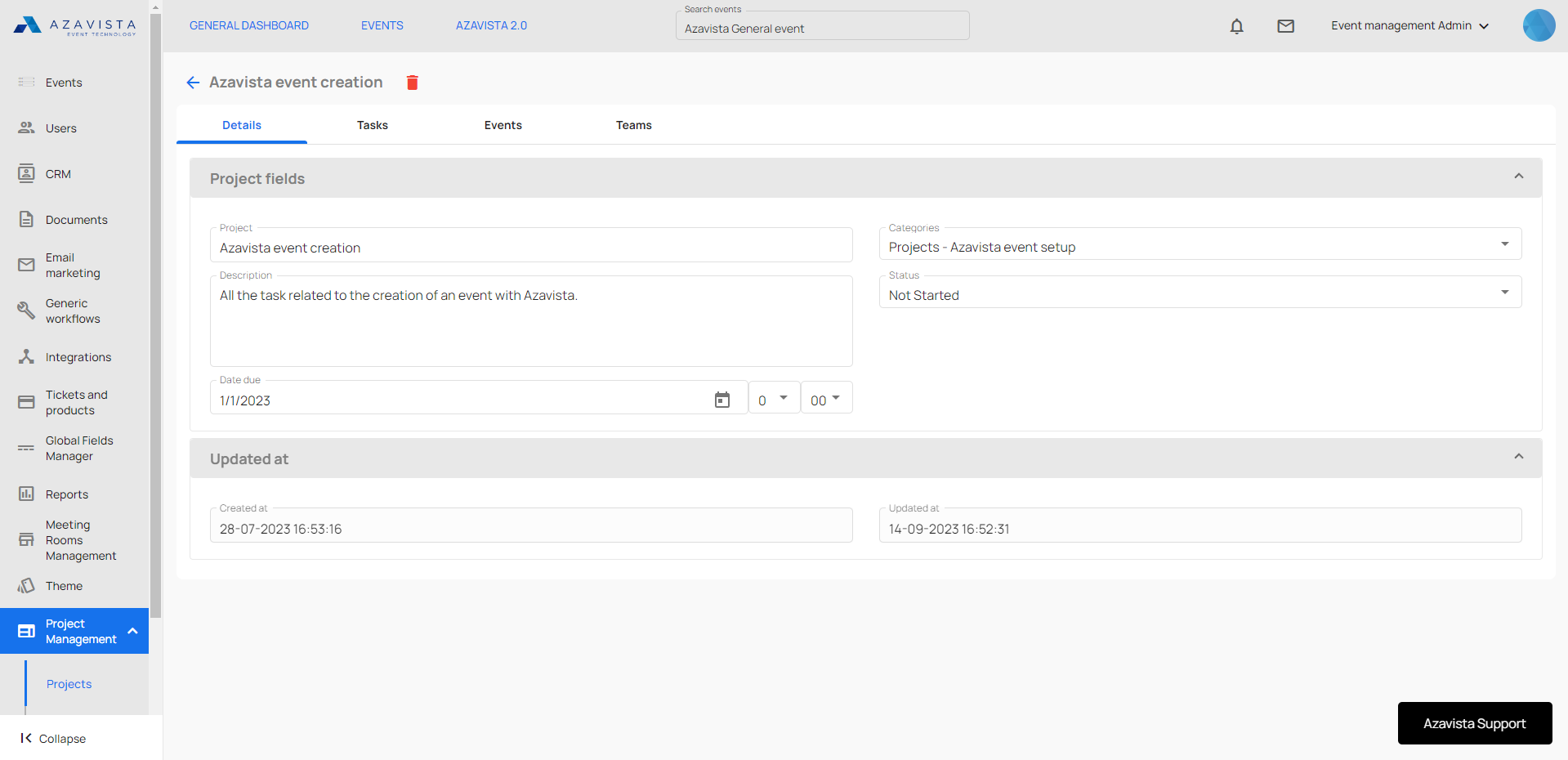Click the Theme palette icon
The width and height of the screenshot is (1568, 760).
pyautogui.click(x=26, y=585)
